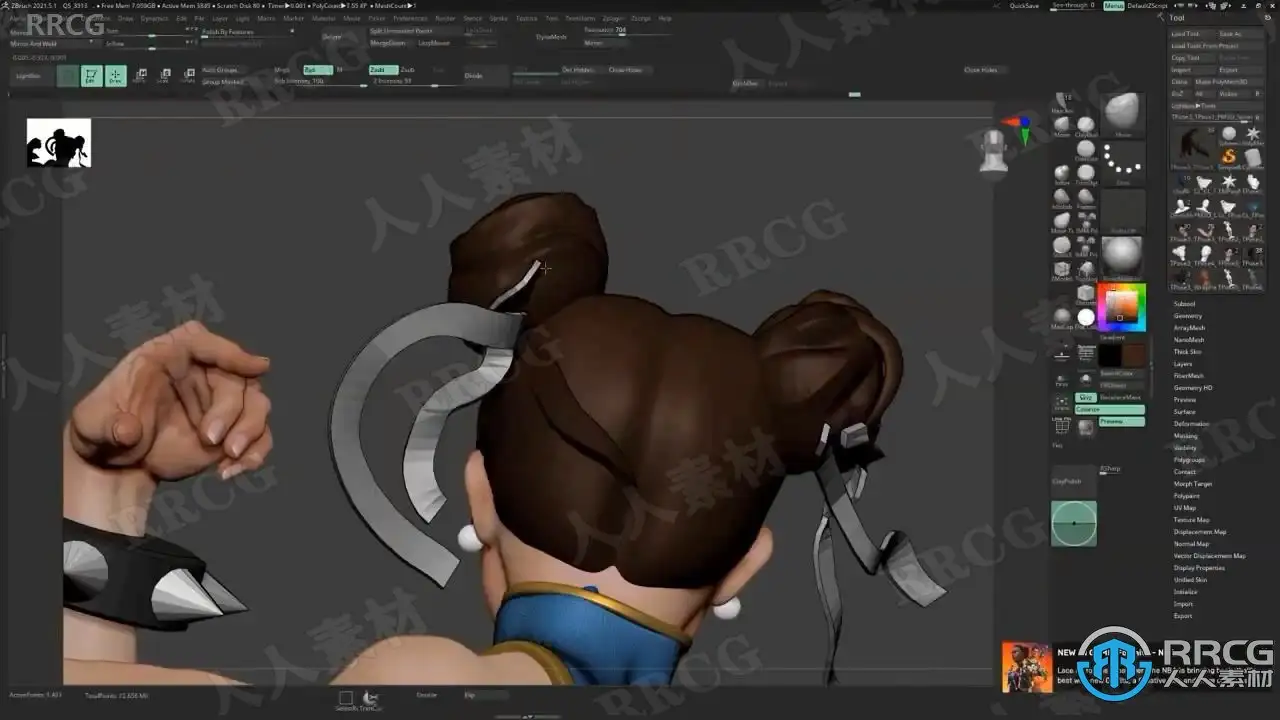Open the Layer menu
The height and width of the screenshot is (720, 1280).
pos(220,18)
